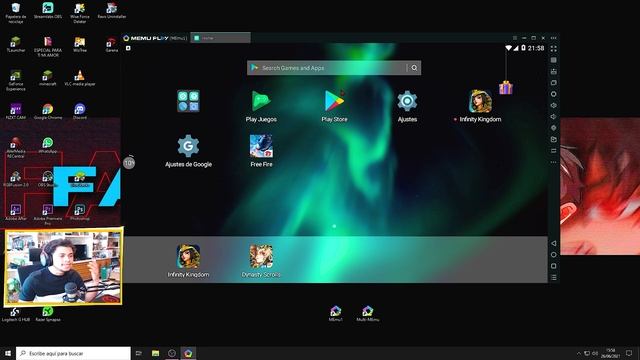The height and width of the screenshot is (360, 640).
Task: Launch Adobe Premiere Pro shortcut
Action: [x=48, y=215]
